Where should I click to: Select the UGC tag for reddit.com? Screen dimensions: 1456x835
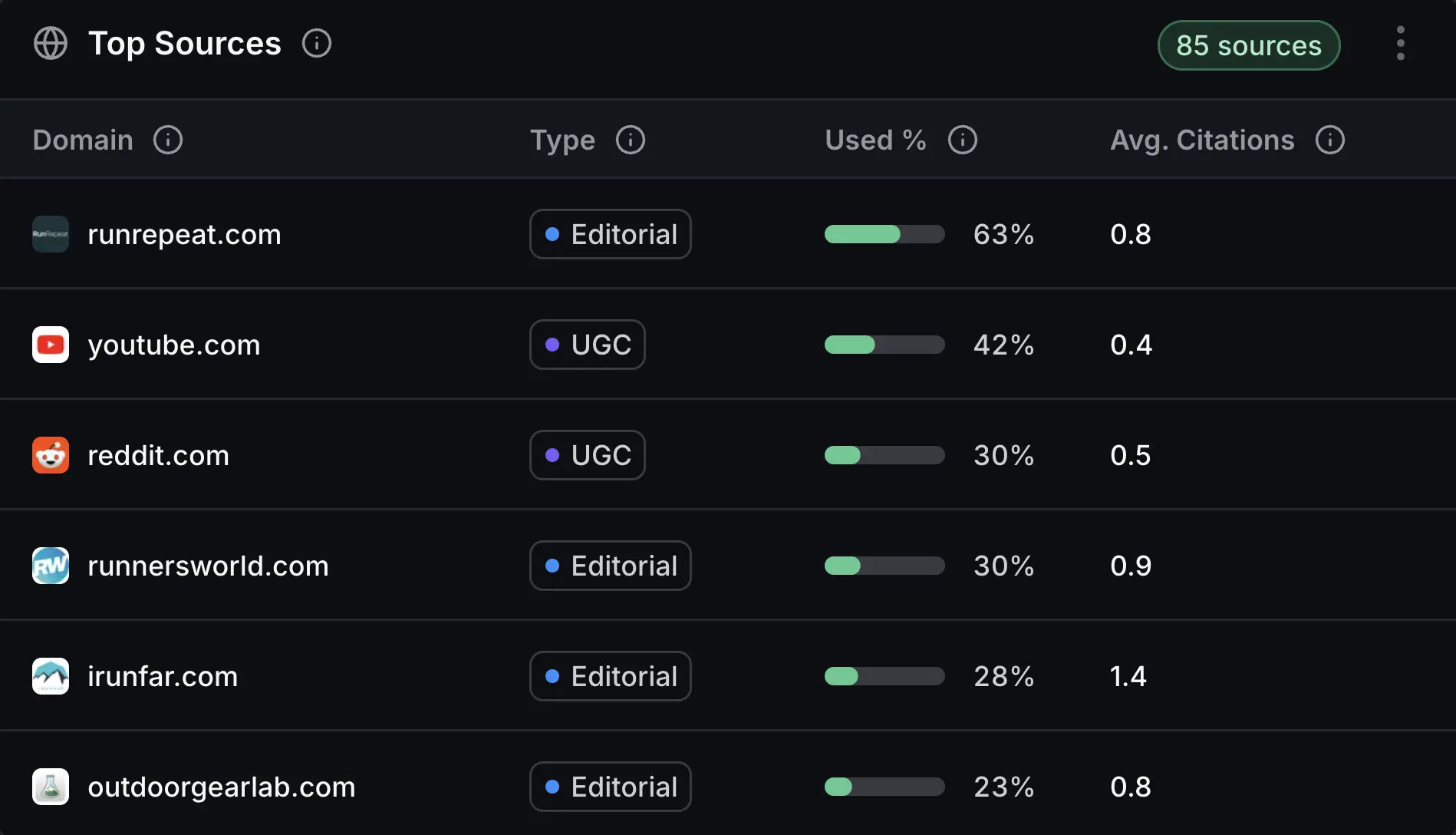(588, 455)
